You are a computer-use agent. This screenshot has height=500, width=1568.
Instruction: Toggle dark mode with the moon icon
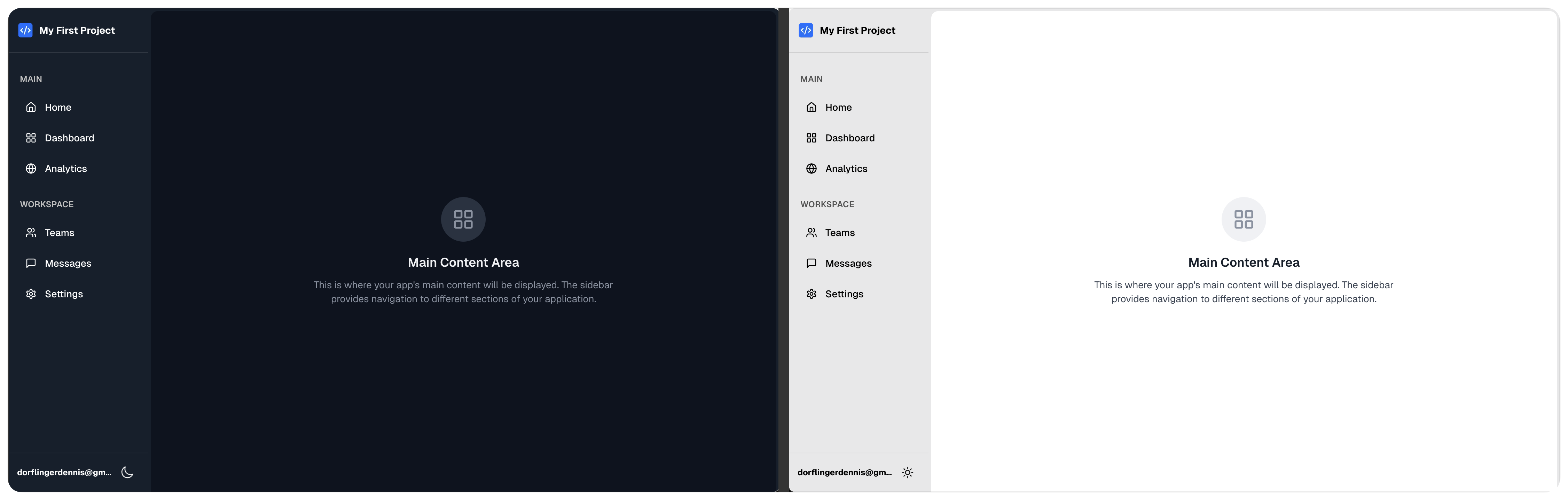(x=127, y=472)
